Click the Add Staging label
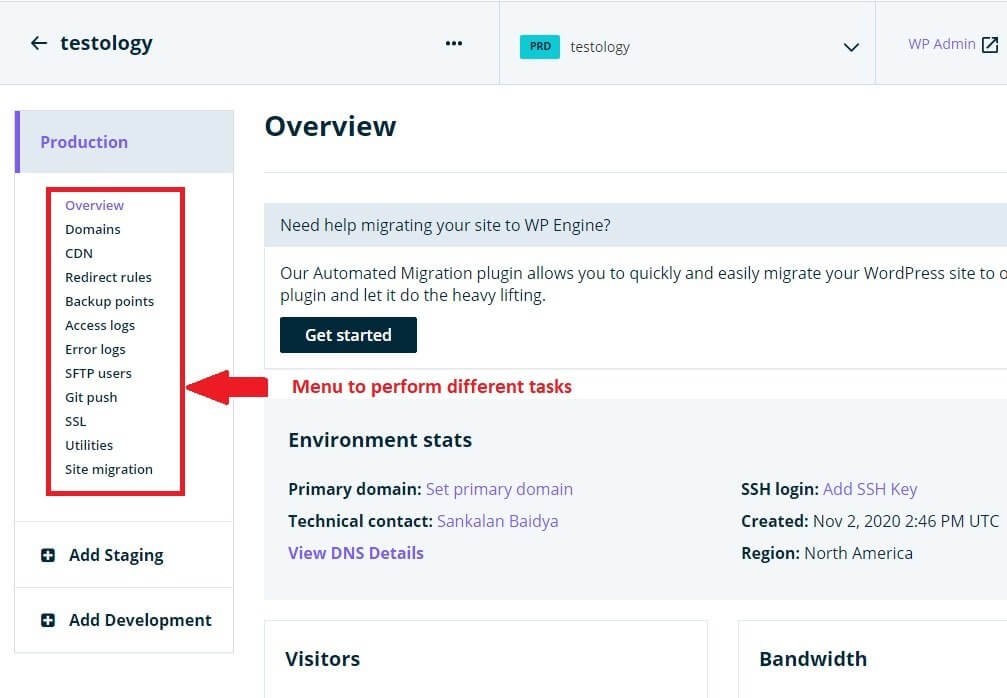Viewport: 1007px width, 698px height. pyautogui.click(x=116, y=555)
